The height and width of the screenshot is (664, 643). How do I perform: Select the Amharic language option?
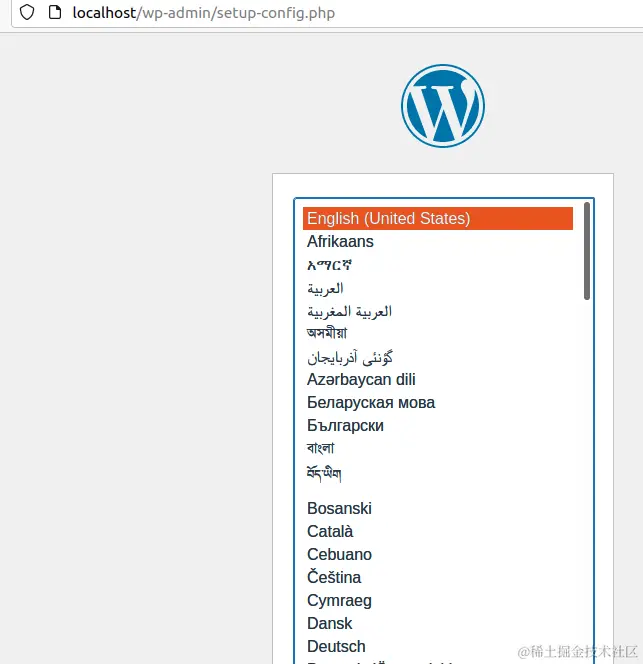point(438,265)
